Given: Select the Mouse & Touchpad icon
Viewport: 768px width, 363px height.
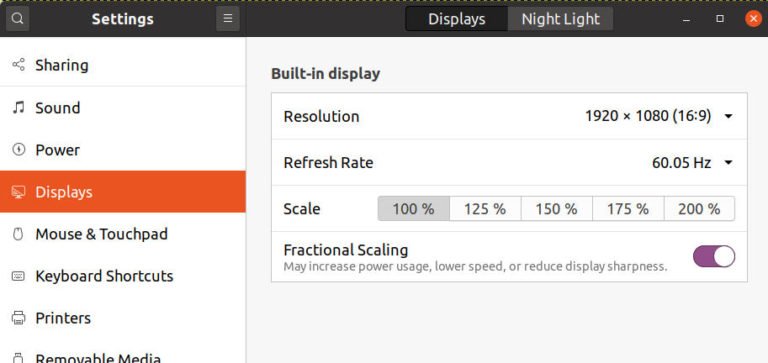Looking at the screenshot, I should pos(18,234).
